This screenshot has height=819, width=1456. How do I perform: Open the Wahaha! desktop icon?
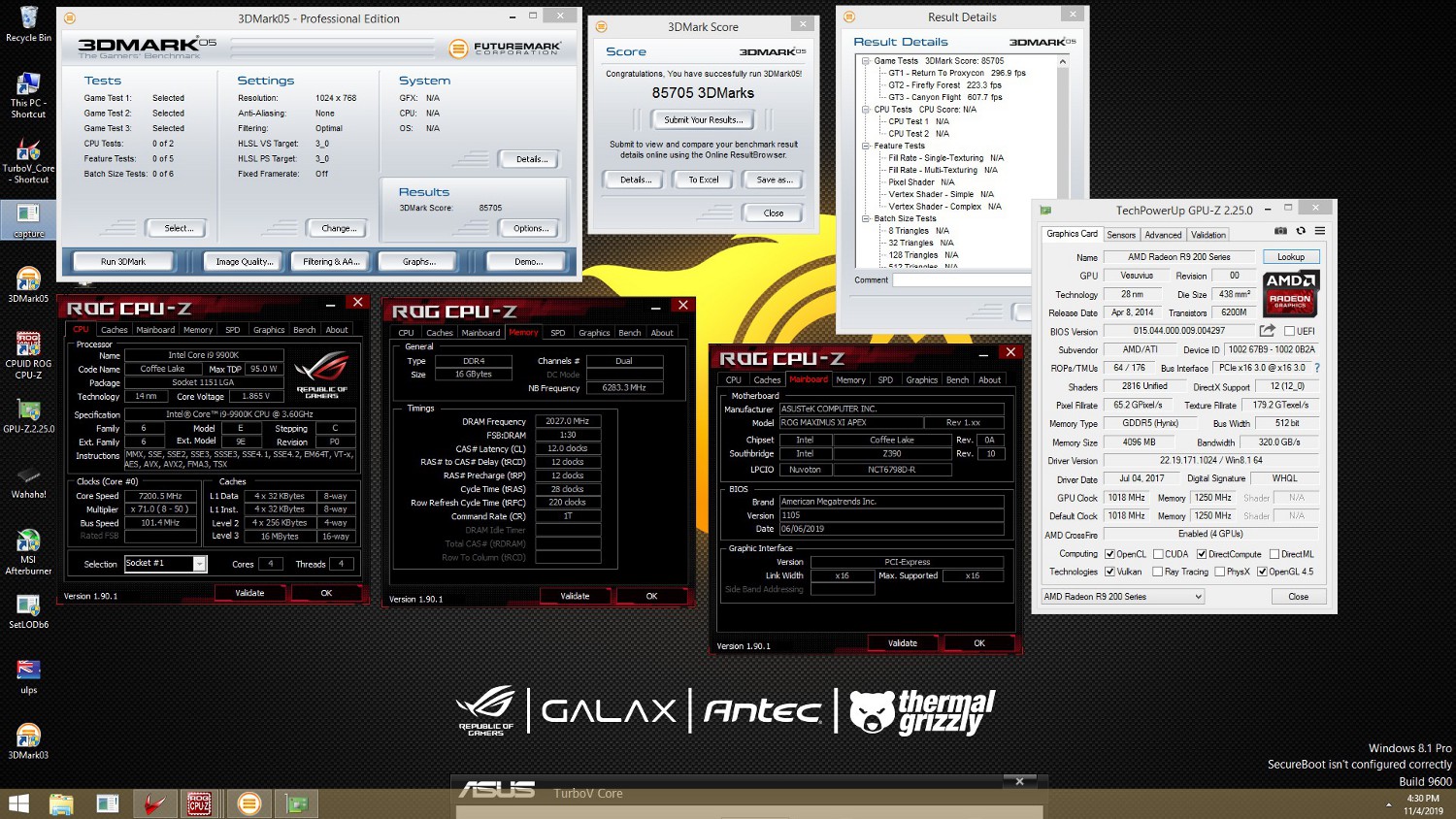(28, 482)
